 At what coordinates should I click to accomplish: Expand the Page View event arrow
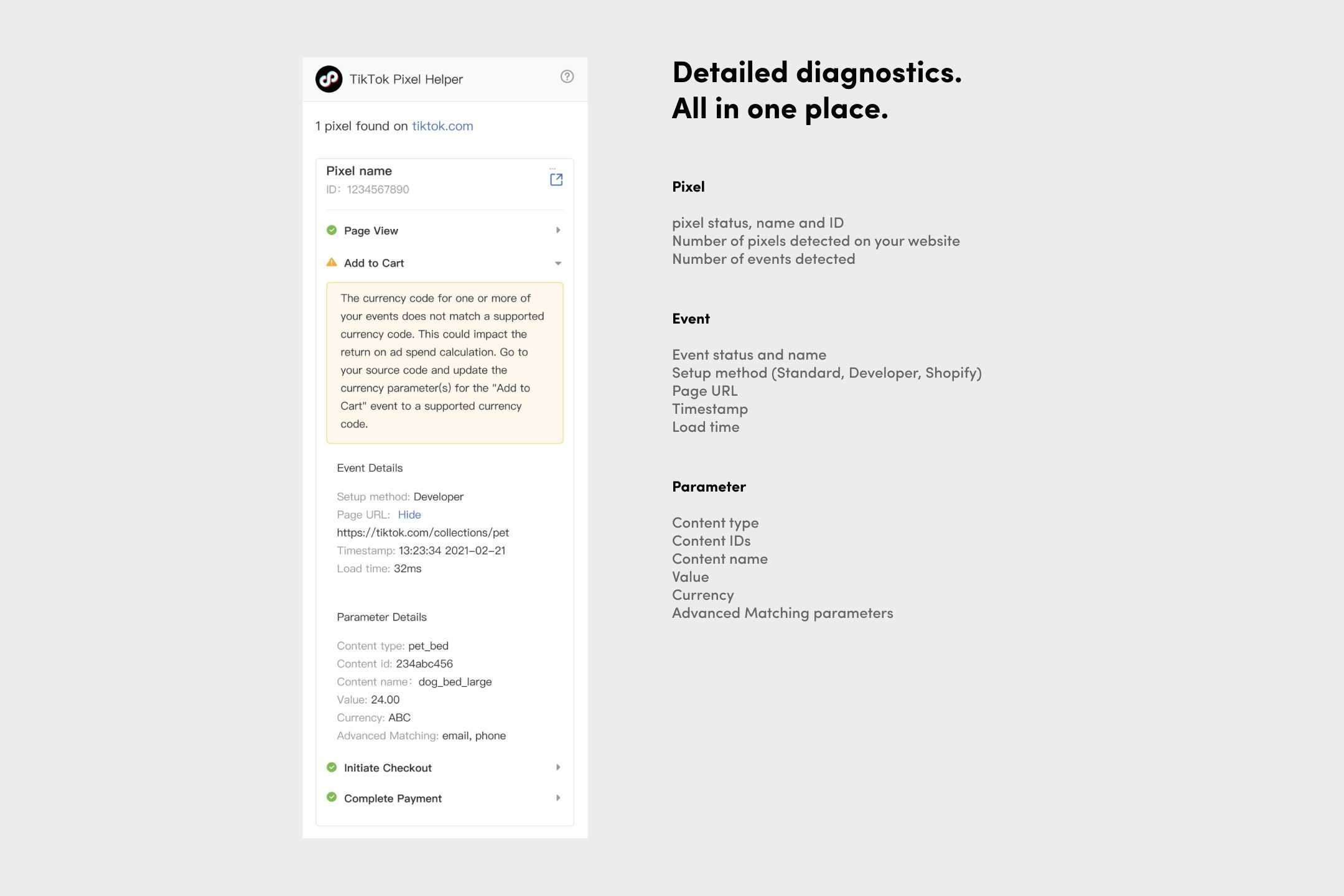click(x=558, y=230)
